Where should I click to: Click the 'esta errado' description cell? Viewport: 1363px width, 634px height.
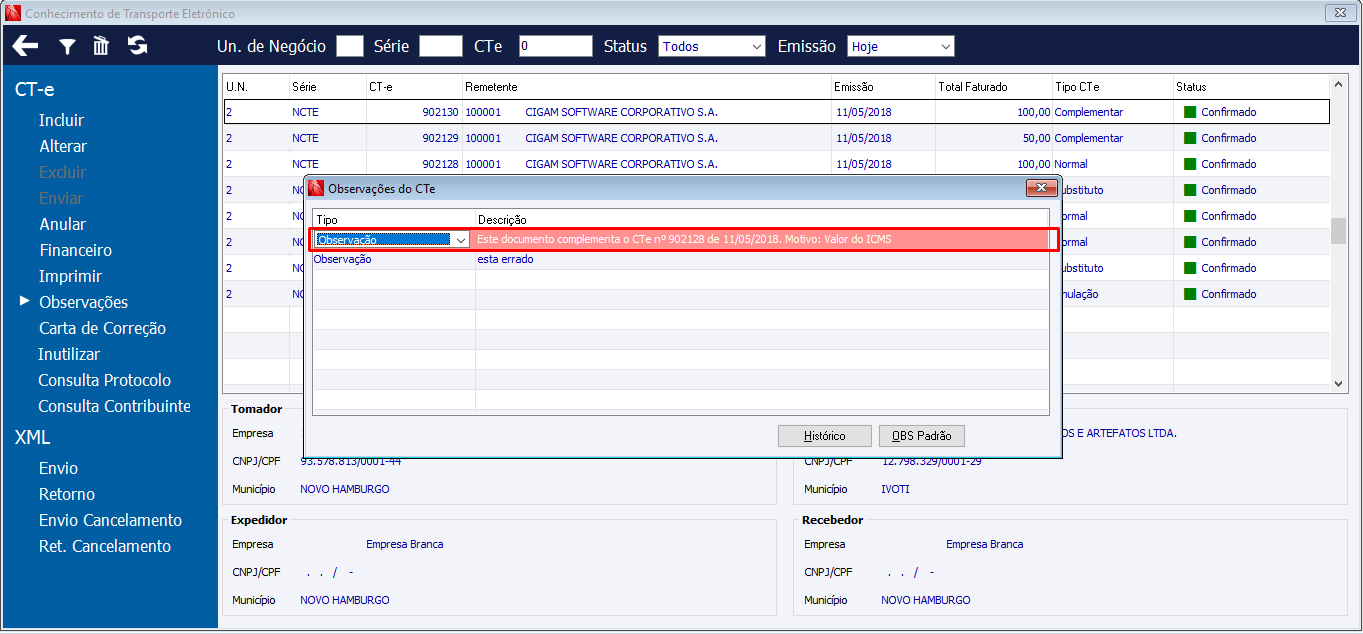tap(761, 259)
